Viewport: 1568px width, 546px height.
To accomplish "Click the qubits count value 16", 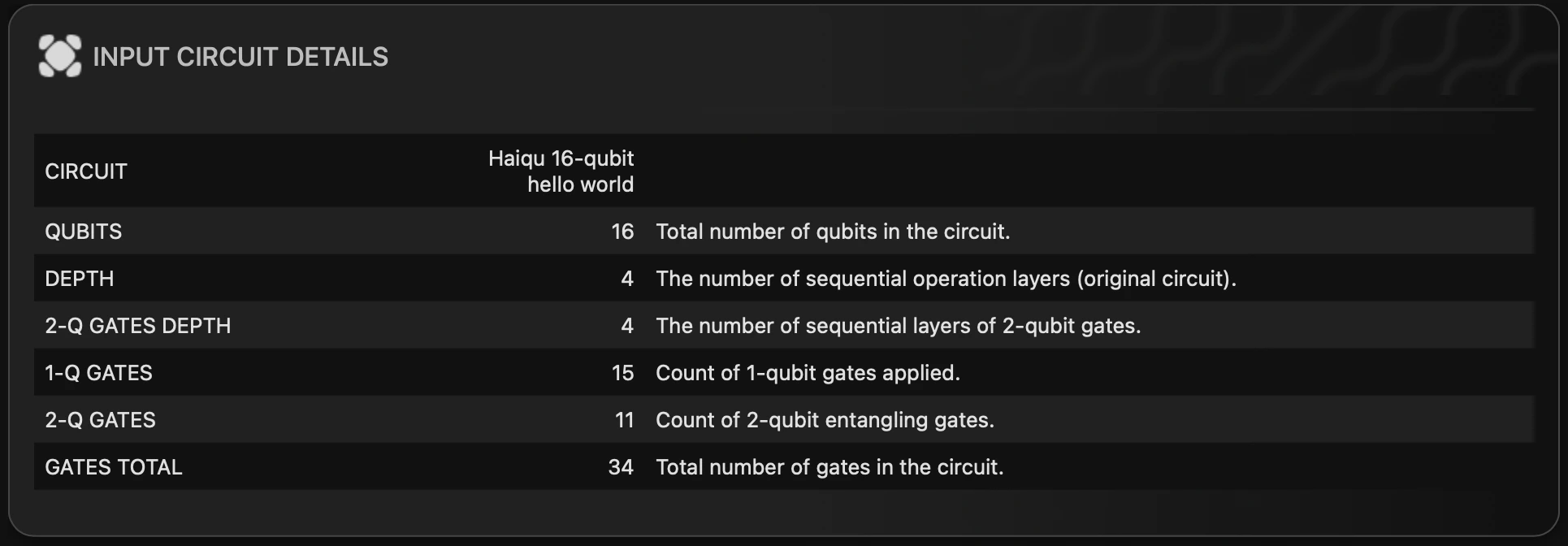I will (x=624, y=232).
